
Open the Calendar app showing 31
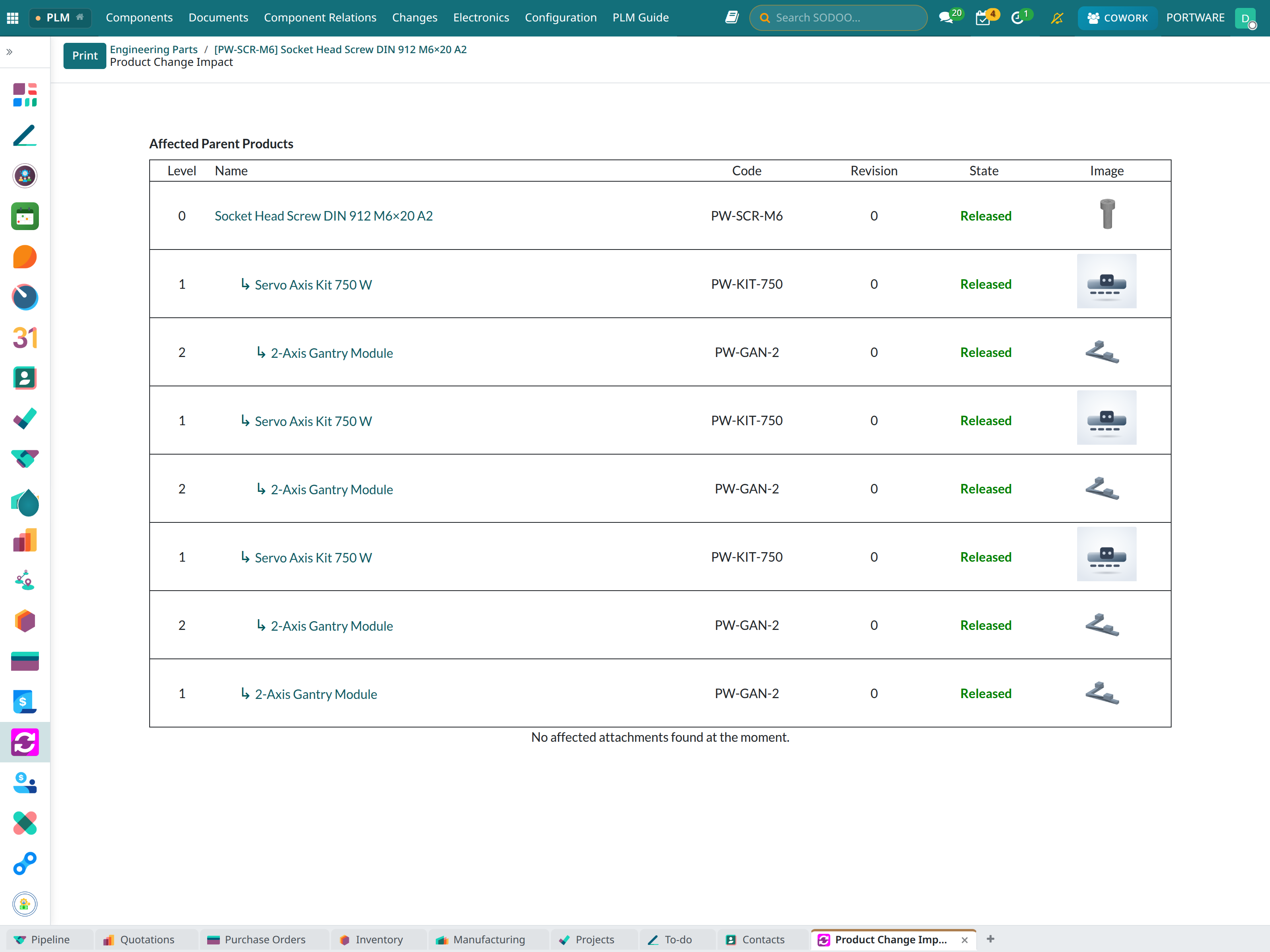coord(25,338)
